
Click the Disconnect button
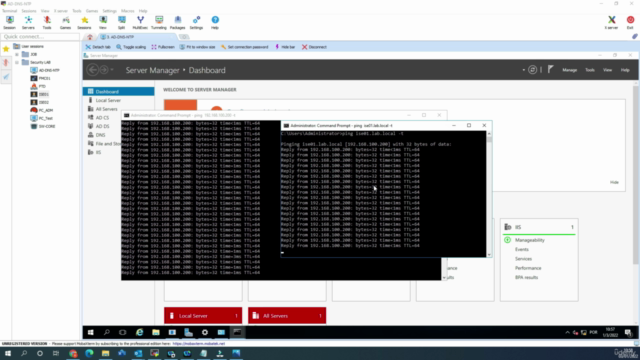pyautogui.click(x=314, y=47)
